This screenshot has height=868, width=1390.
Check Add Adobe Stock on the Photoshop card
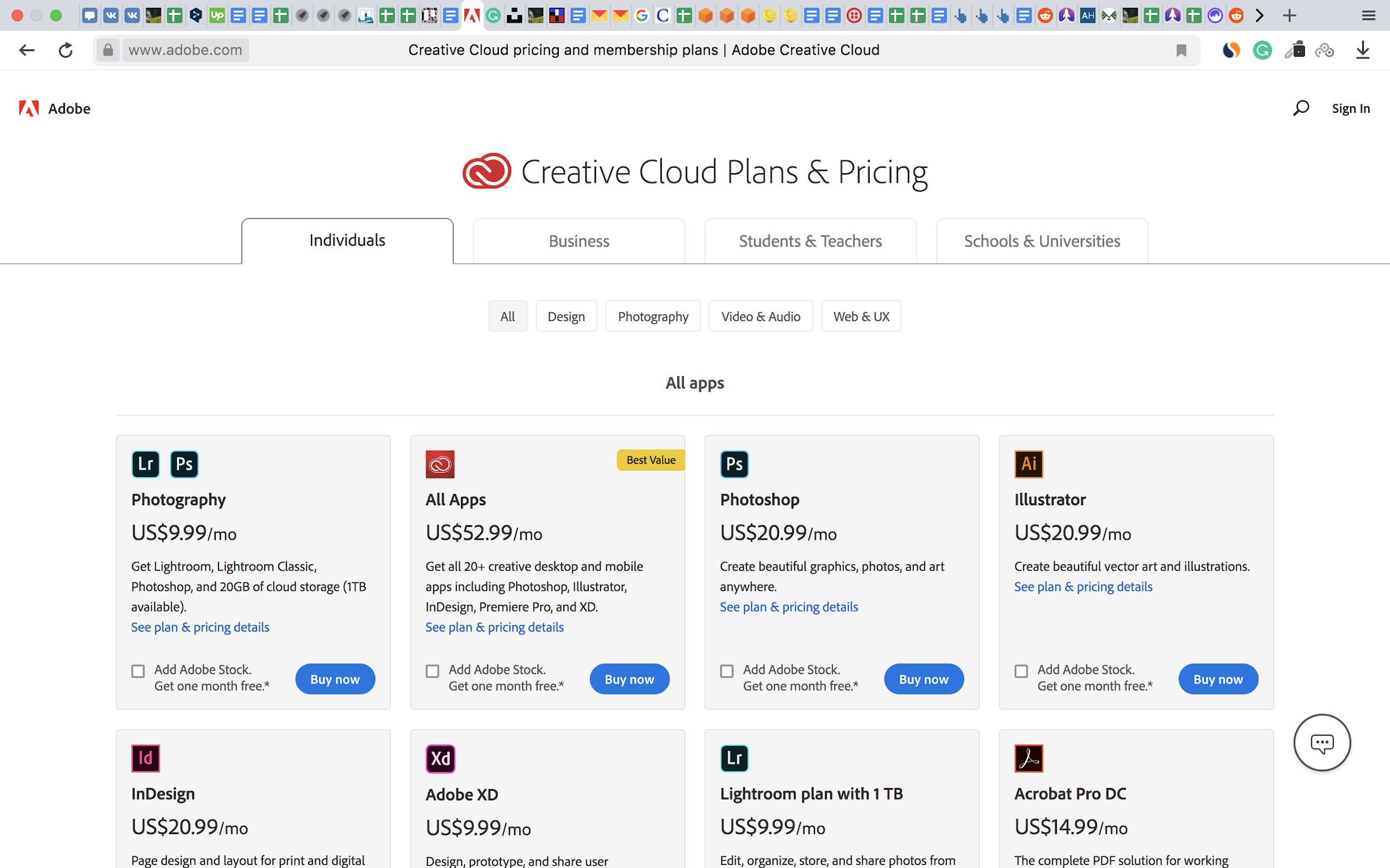pos(727,671)
